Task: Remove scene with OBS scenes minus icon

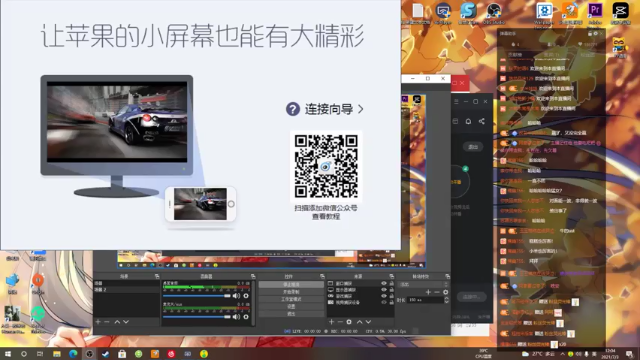Action: (x=107, y=322)
